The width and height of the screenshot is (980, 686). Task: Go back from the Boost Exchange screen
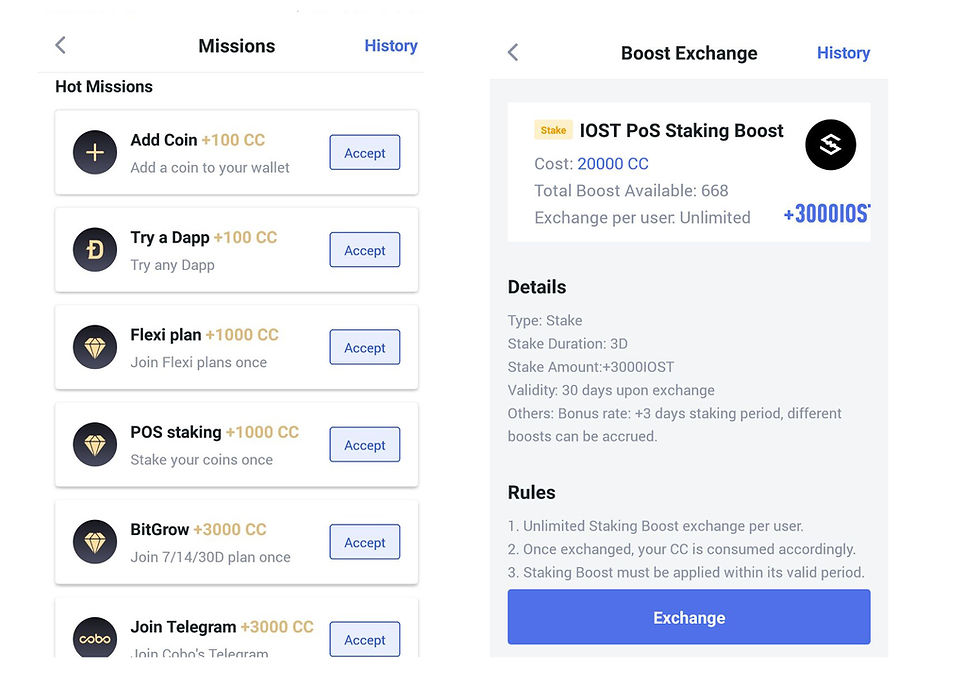[513, 52]
